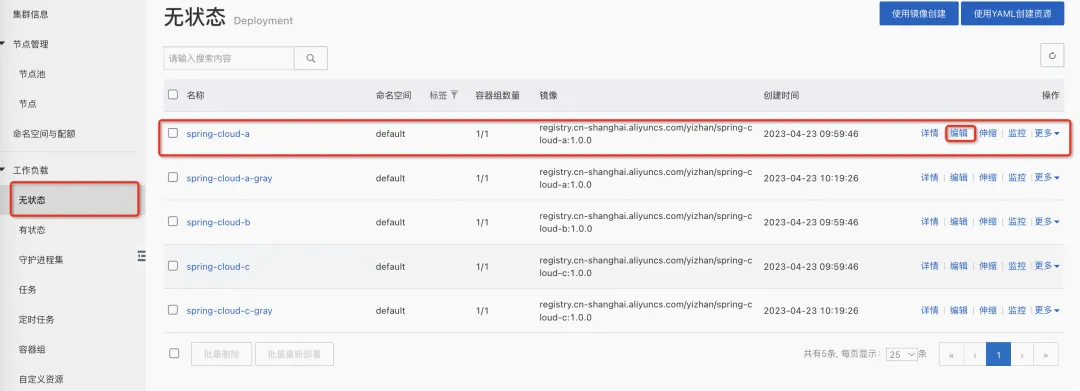Viewport: 1080px width, 391px height.
Task: Go to the next page arrow
Action: pos(1022,355)
